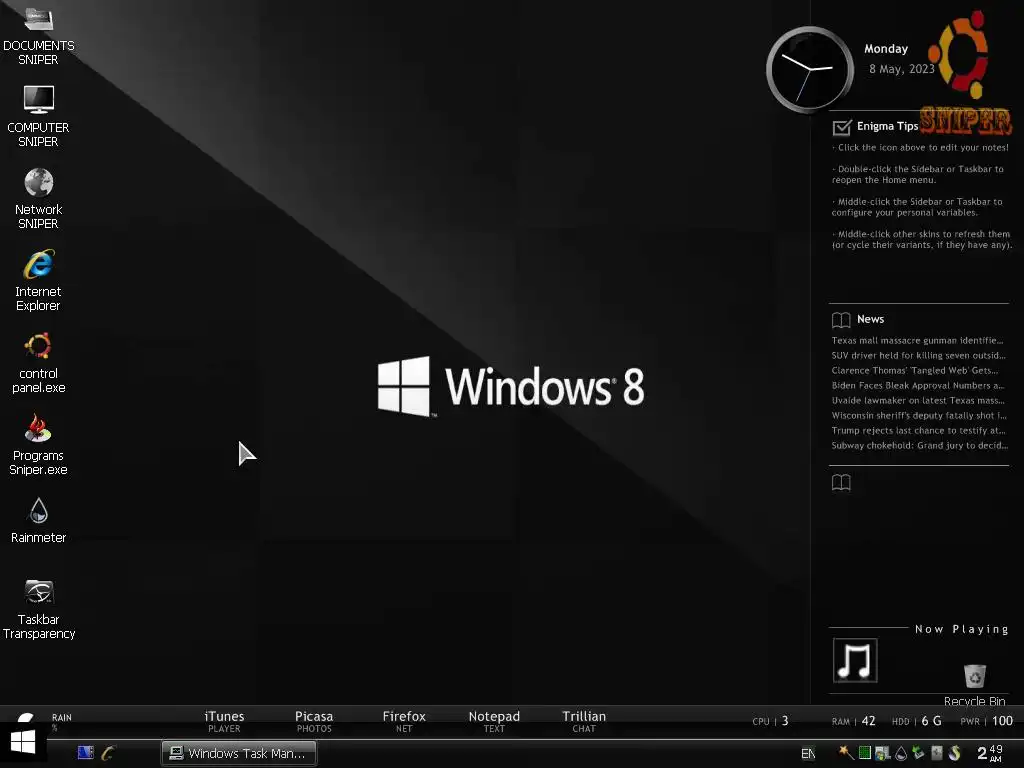Screen dimensions: 1024x768
Task: Launch iTunes PLAYER from the taskbar launcher
Action: [224, 722]
